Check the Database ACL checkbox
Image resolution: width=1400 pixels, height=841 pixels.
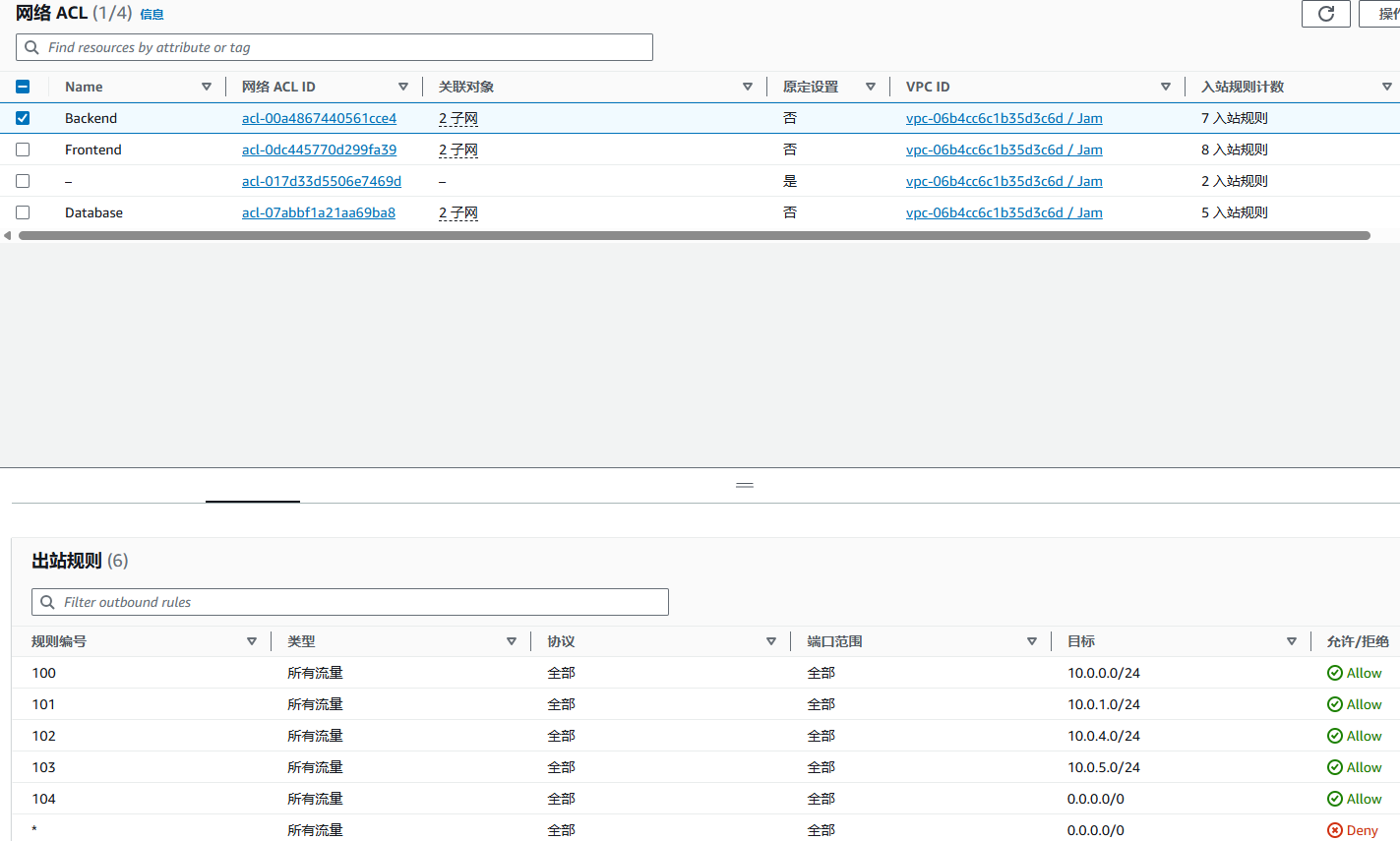click(x=23, y=212)
